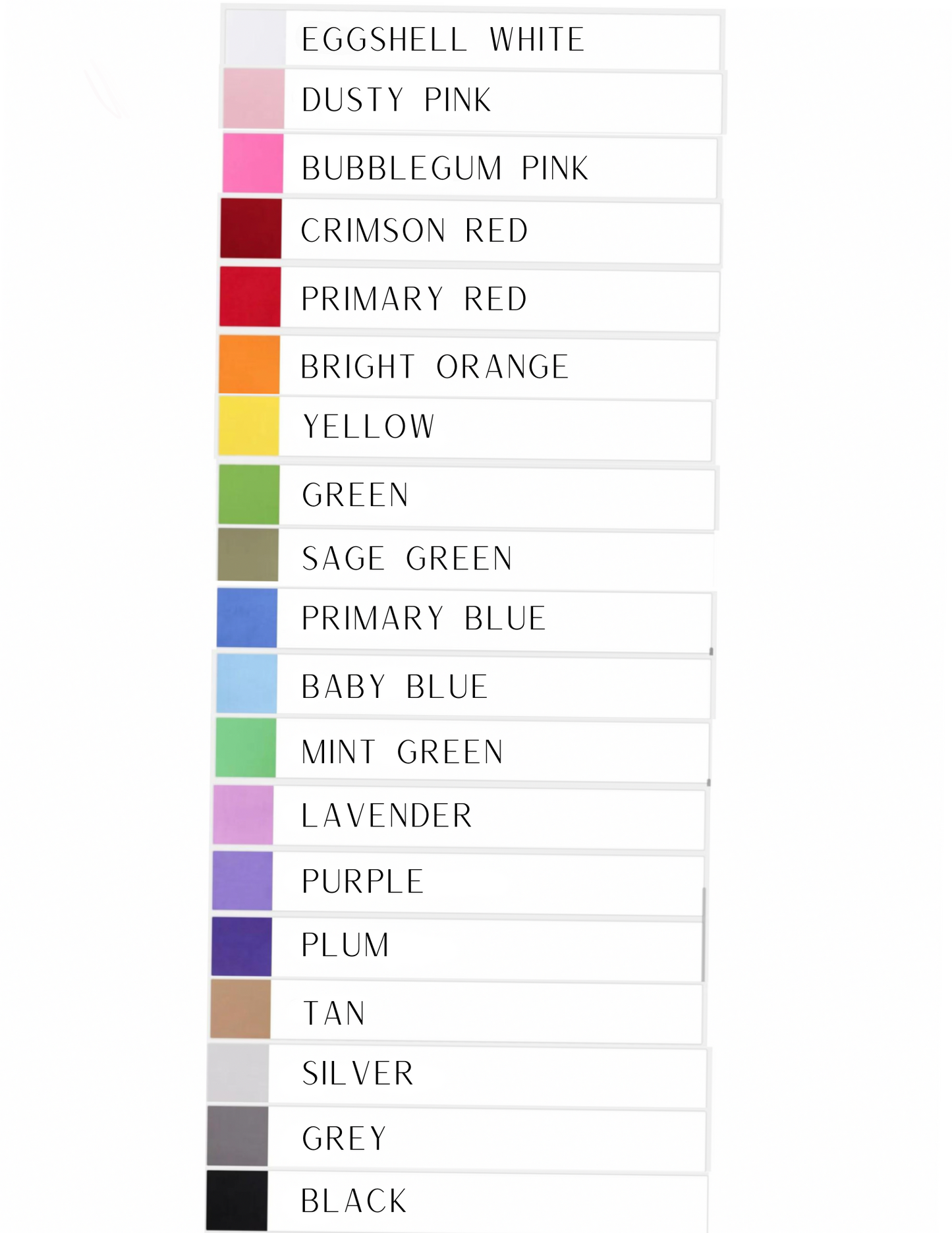
Task: Choose the Crimson Red color swatch
Action: tap(251, 228)
